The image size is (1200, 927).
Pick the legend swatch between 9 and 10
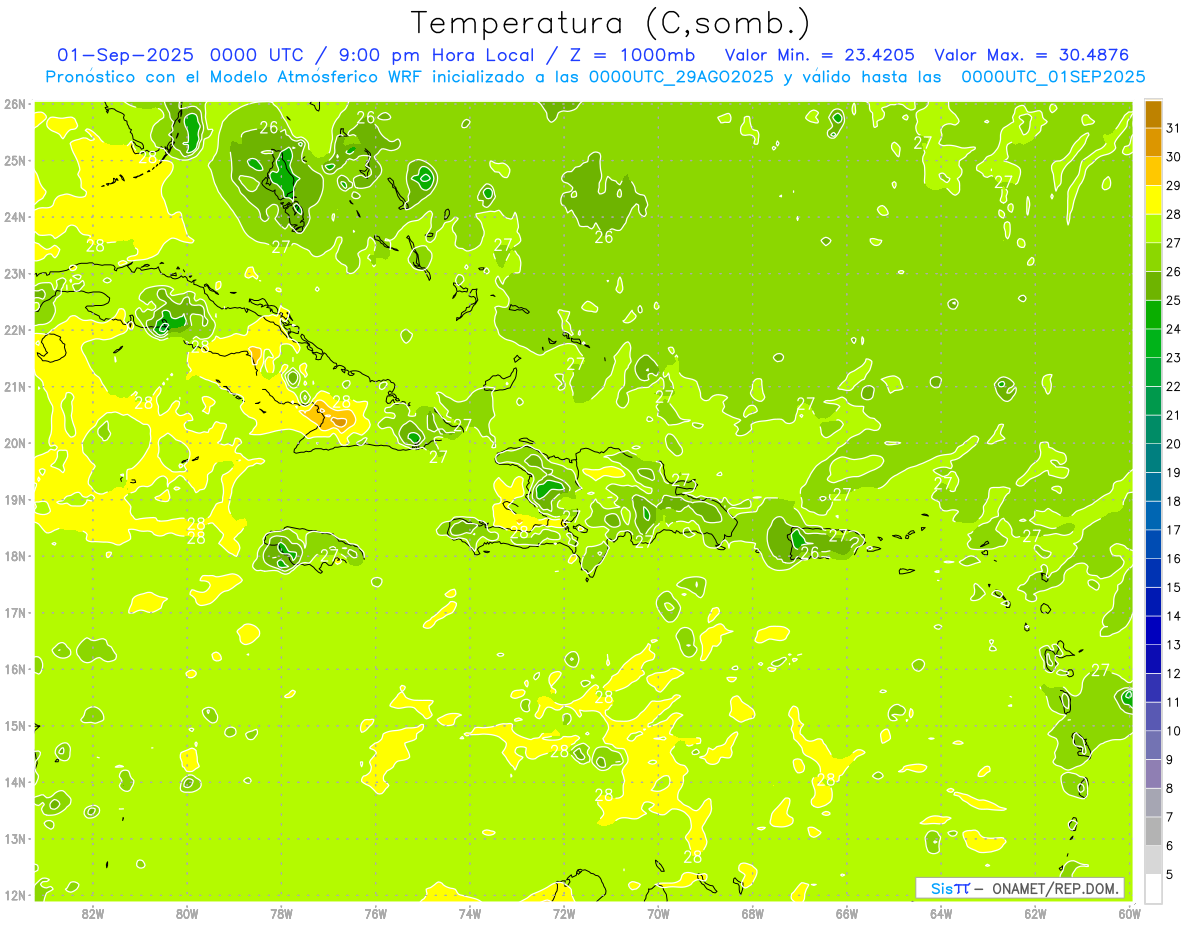(x=1154, y=745)
